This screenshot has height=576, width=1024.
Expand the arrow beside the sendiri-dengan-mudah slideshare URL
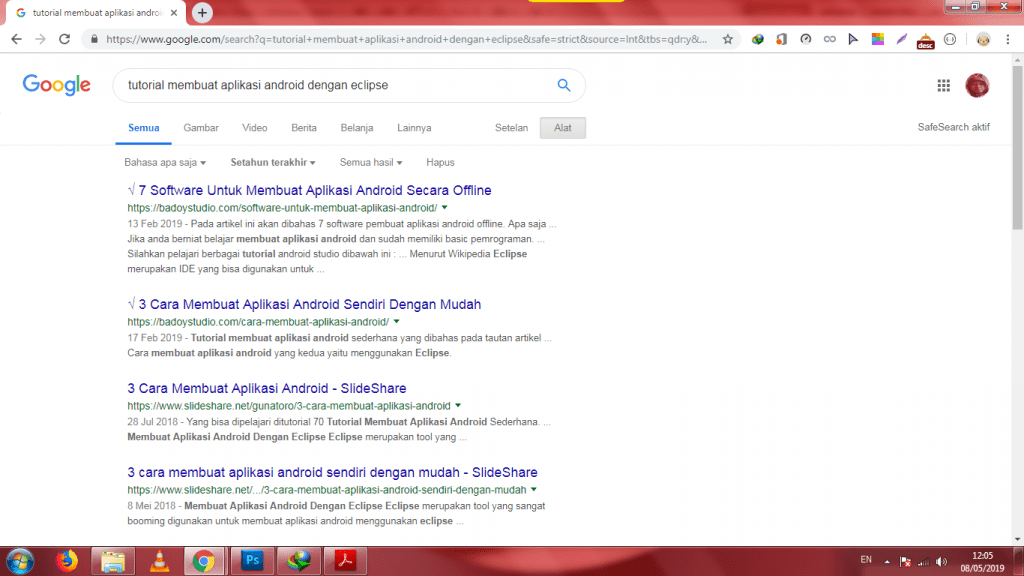(x=534, y=490)
